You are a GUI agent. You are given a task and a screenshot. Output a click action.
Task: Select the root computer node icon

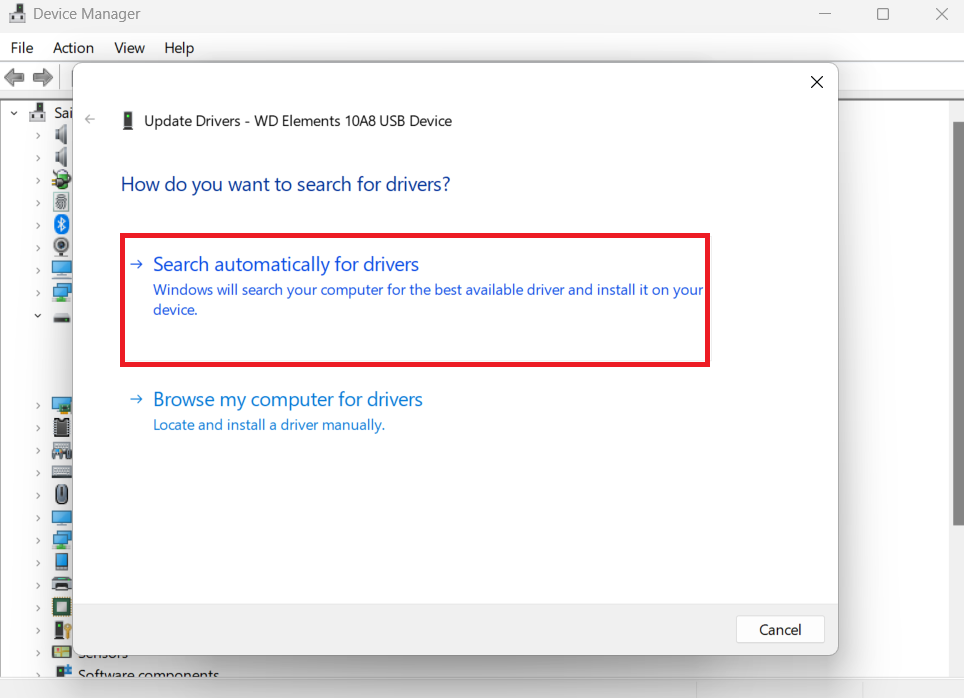(x=38, y=112)
